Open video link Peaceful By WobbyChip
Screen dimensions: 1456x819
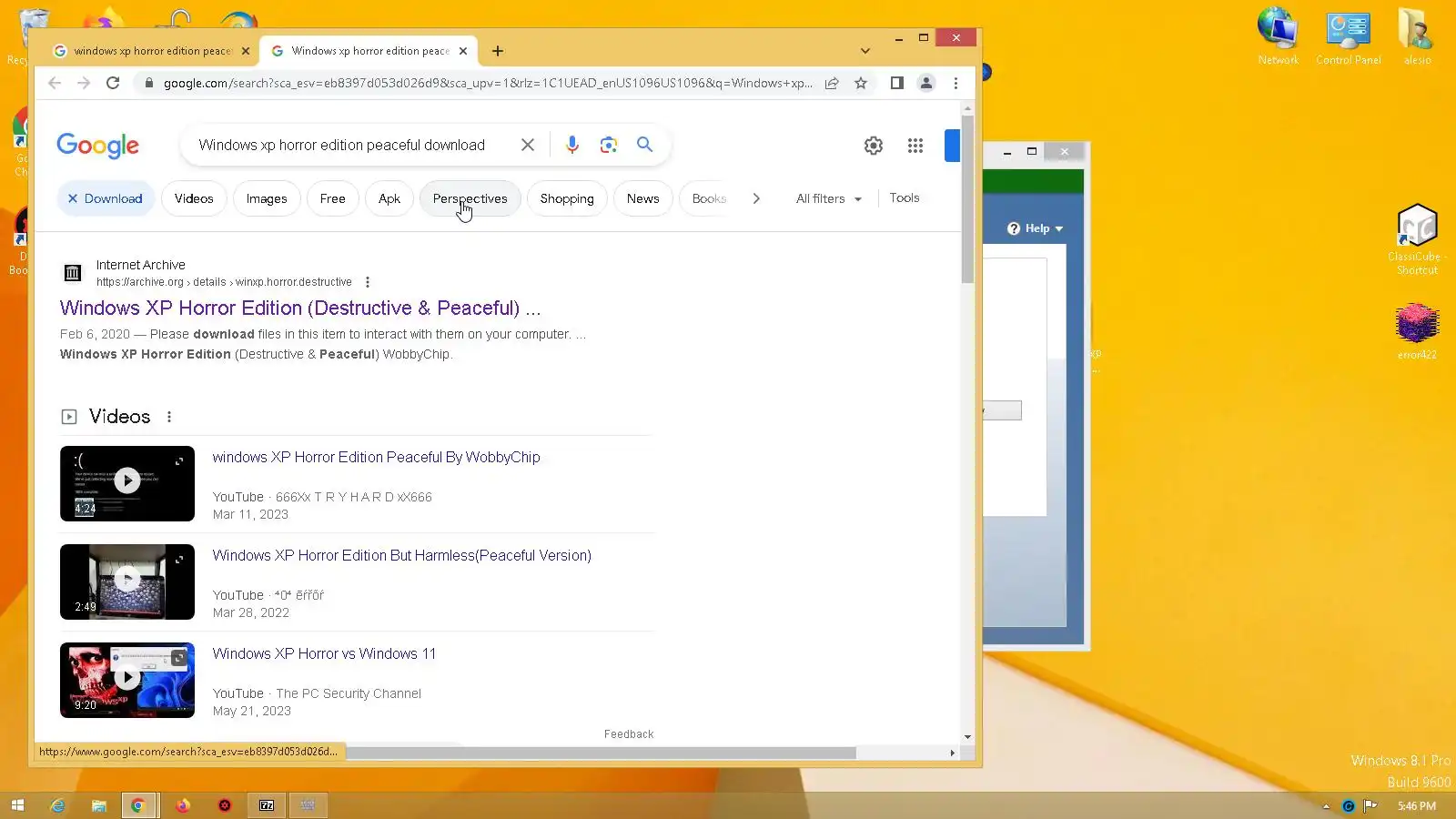pyautogui.click(x=377, y=457)
